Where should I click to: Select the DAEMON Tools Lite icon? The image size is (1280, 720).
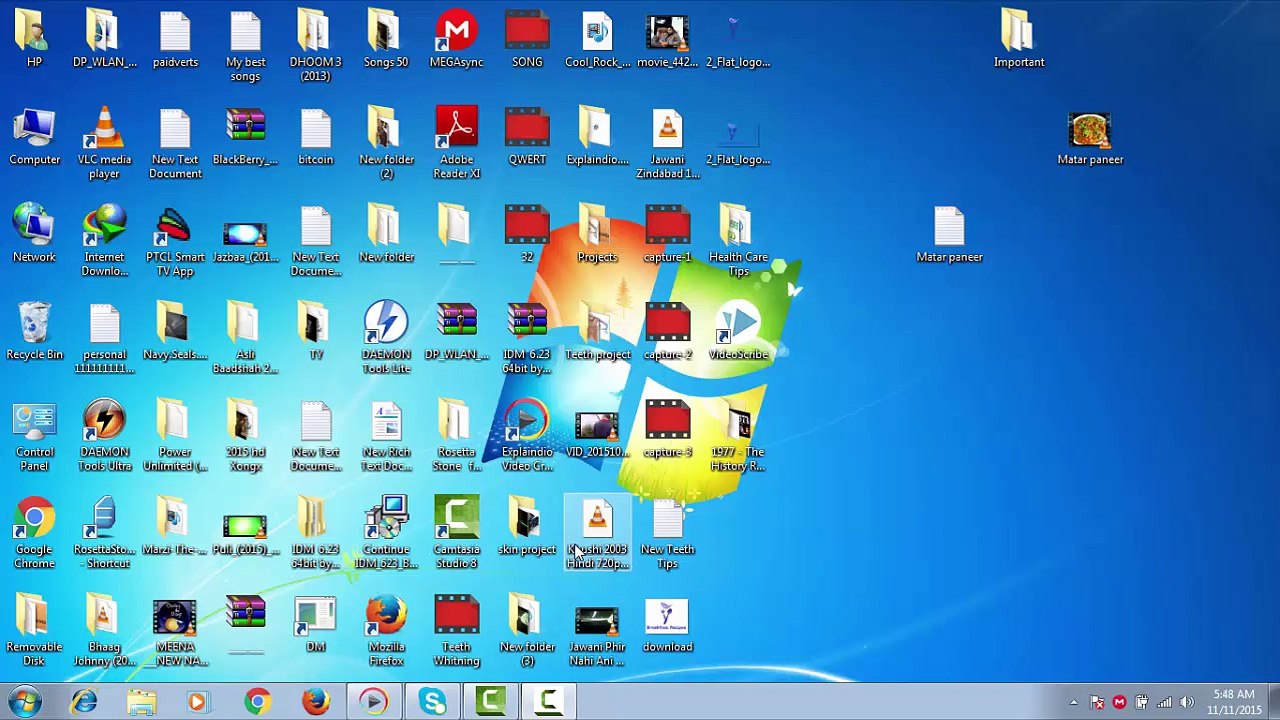(386, 337)
